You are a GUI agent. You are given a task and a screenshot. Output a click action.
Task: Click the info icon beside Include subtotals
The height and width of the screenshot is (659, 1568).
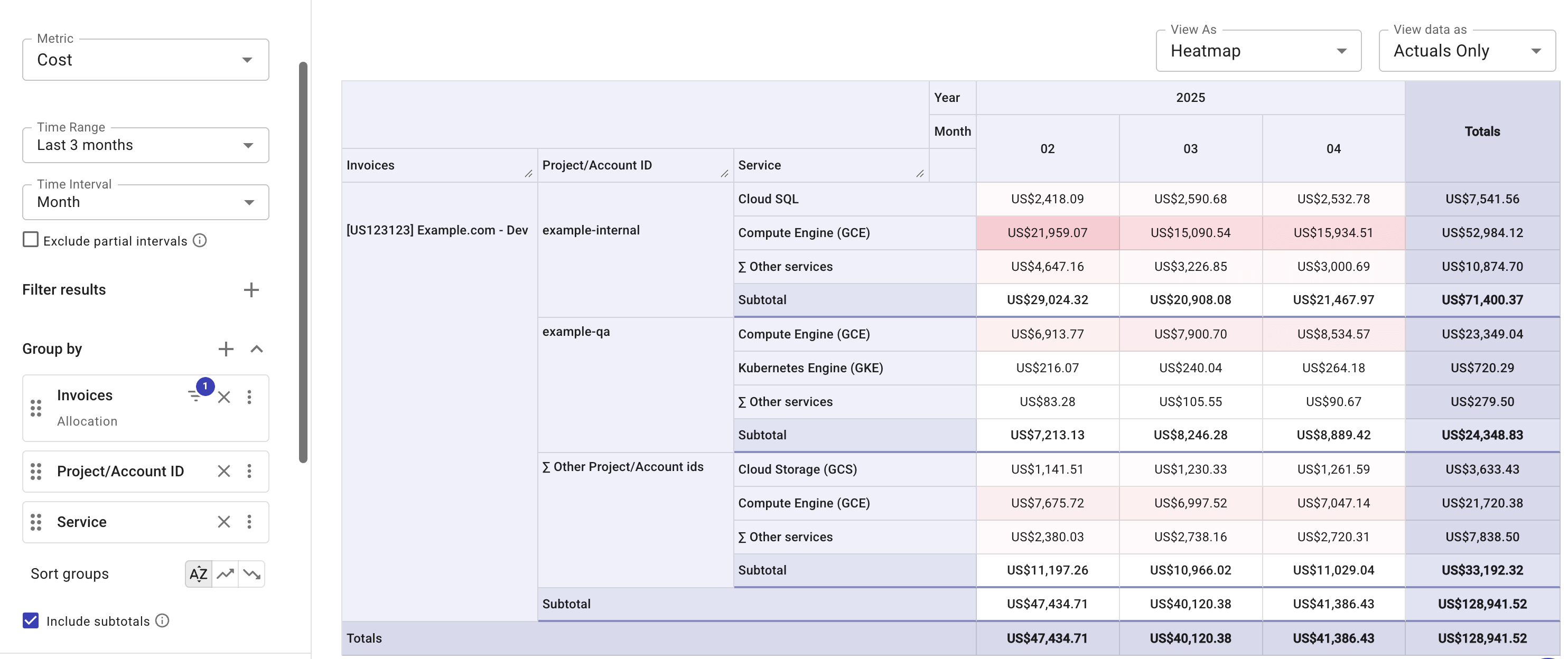(x=161, y=620)
